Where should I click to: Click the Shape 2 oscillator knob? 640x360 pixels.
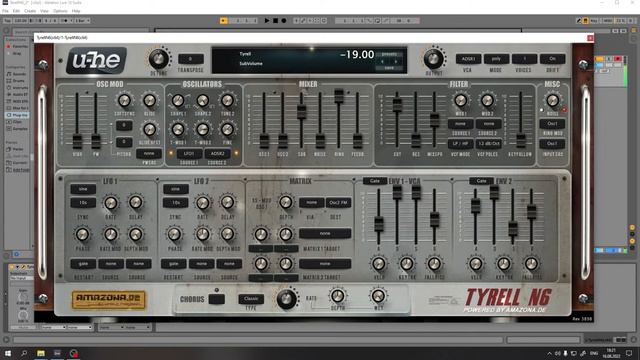click(x=203, y=100)
